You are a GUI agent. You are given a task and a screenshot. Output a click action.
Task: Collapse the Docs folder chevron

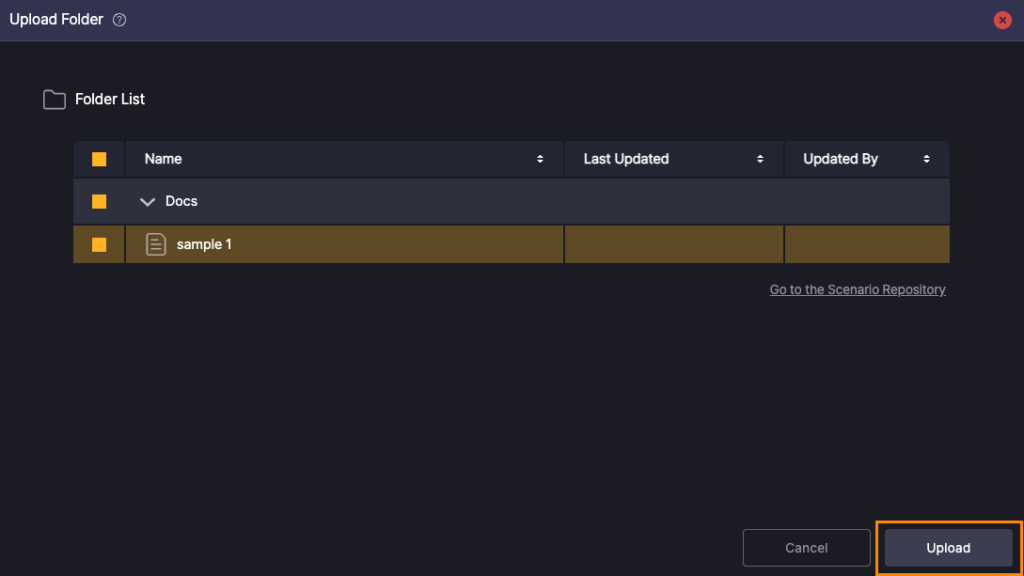coord(148,202)
